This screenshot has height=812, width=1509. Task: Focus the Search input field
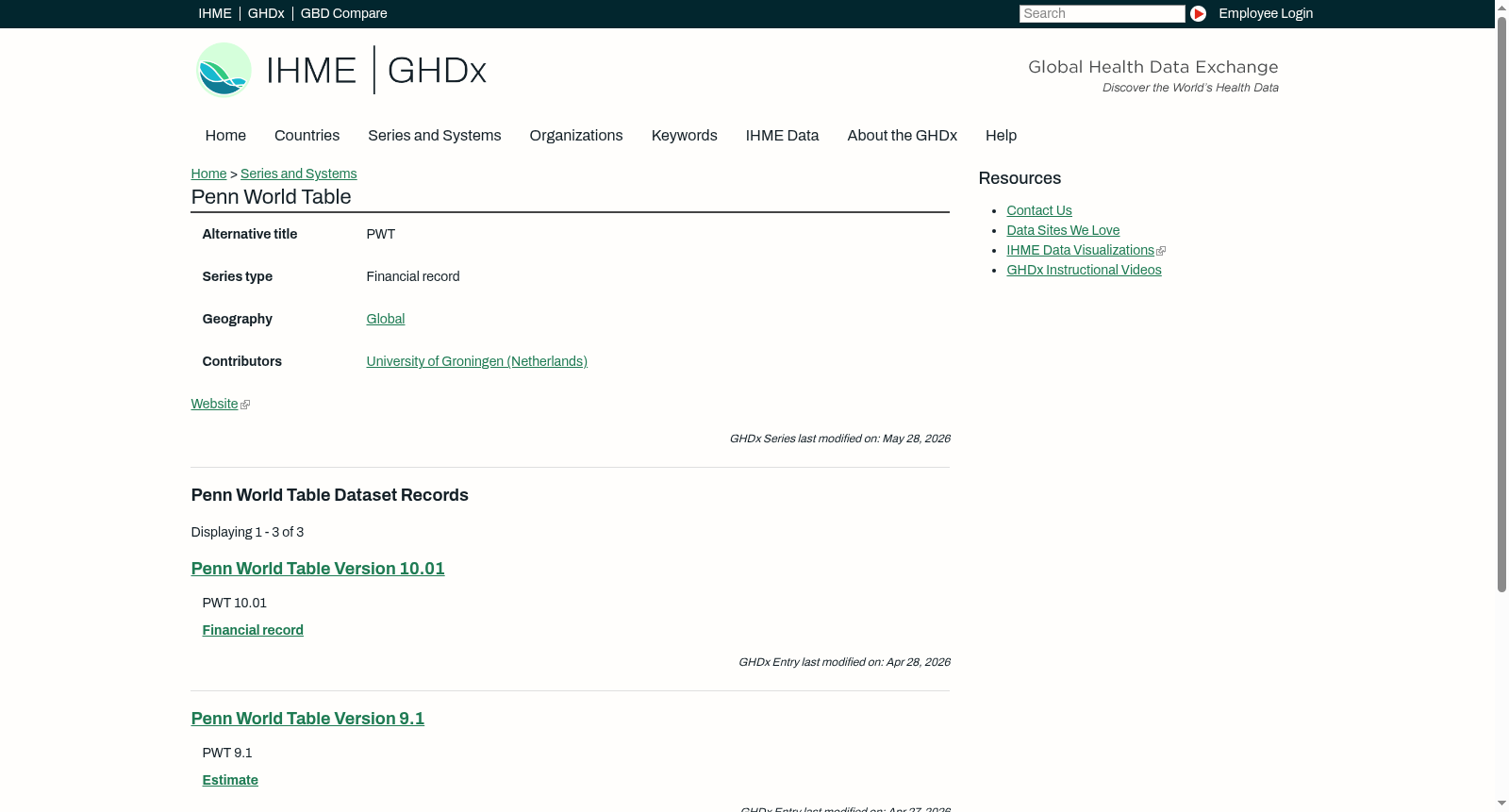point(1102,13)
